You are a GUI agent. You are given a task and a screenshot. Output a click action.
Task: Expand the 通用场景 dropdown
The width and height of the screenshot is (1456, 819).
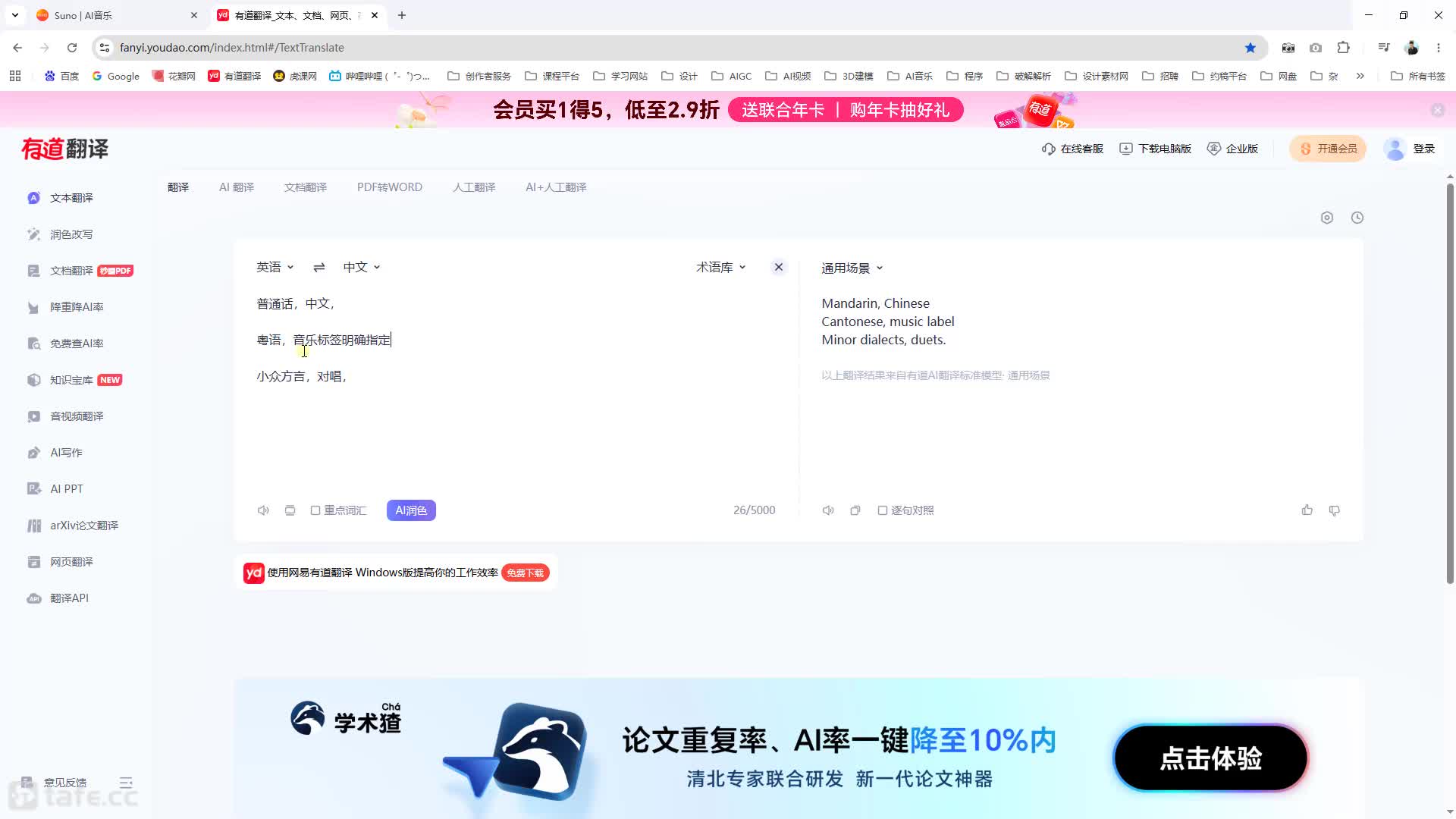(x=852, y=268)
